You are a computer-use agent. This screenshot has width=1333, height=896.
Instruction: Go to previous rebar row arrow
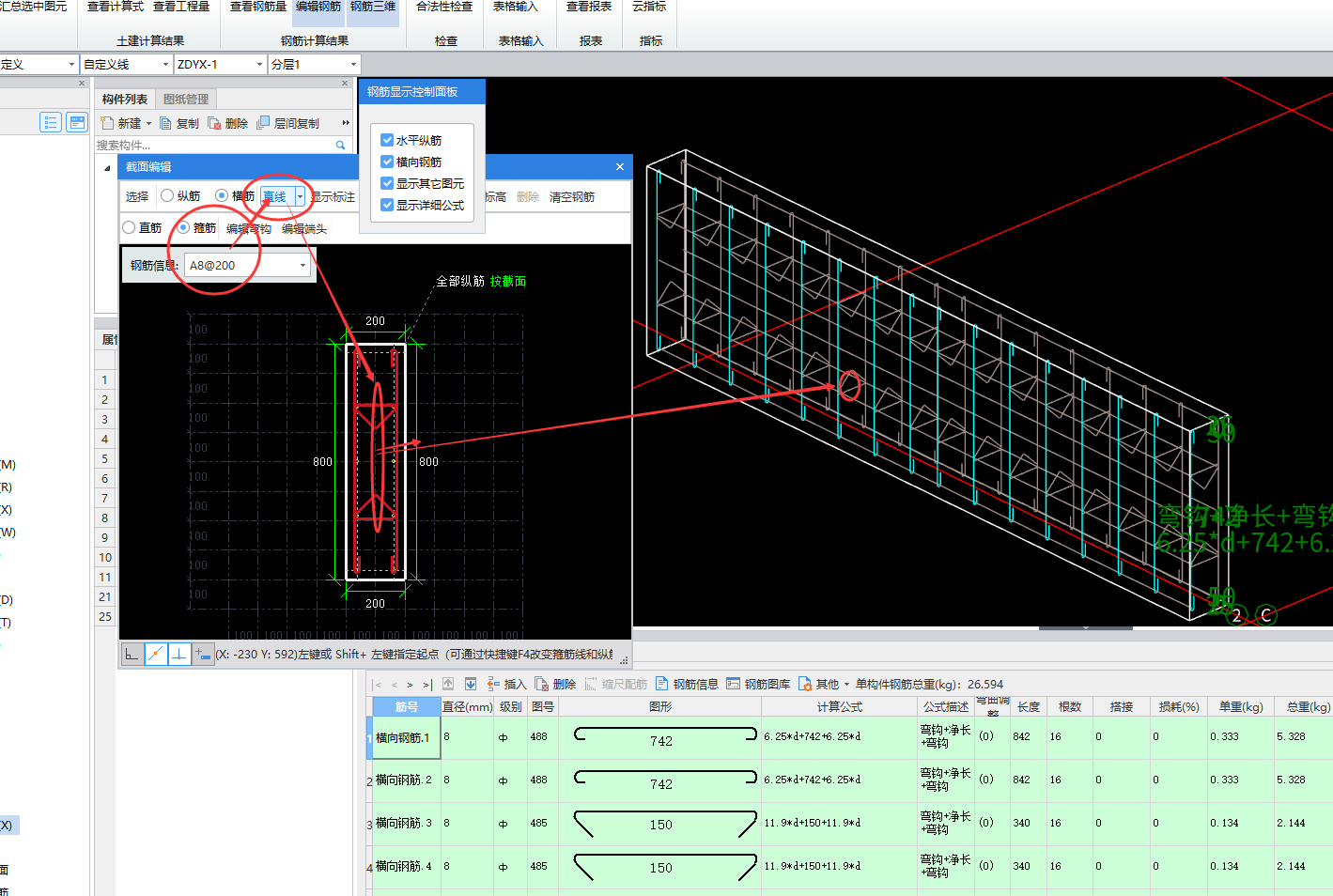pyautogui.click(x=395, y=685)
